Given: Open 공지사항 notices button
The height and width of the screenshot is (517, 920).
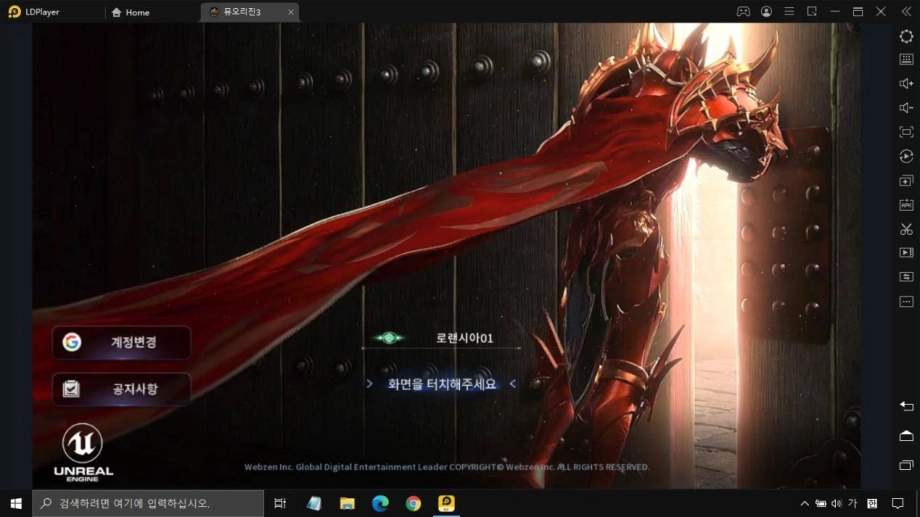Looking at the screenshot, I should click(121, 389).
